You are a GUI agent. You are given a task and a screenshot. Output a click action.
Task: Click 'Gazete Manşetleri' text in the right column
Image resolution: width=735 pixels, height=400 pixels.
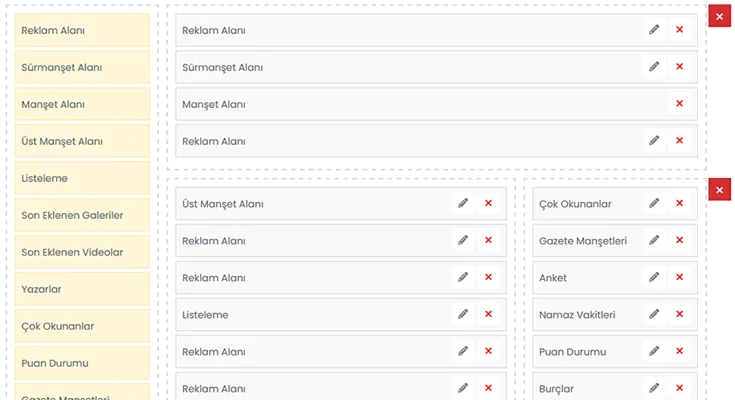tap(583, 241)
